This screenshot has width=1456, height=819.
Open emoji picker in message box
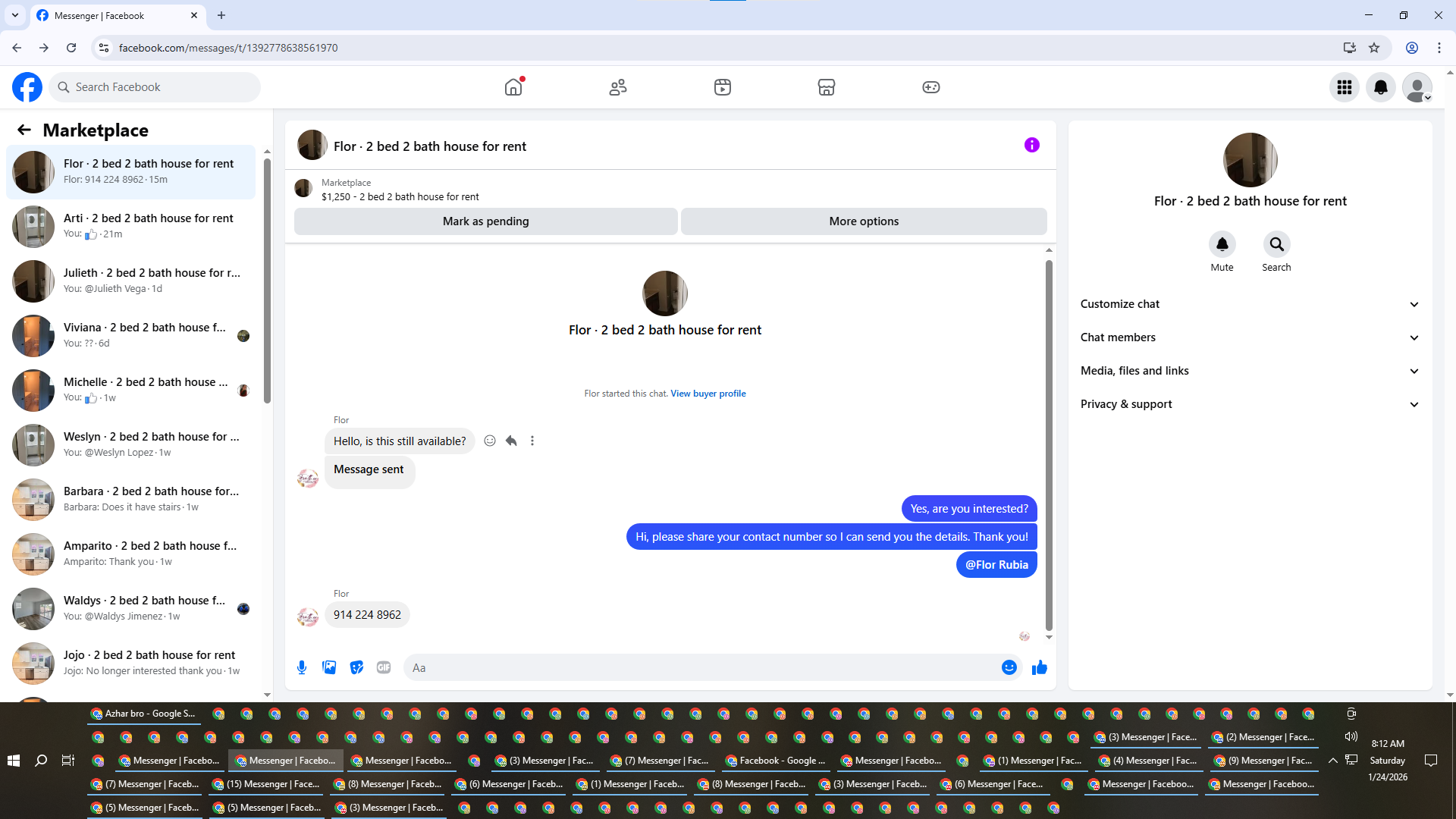point(1009,667)
